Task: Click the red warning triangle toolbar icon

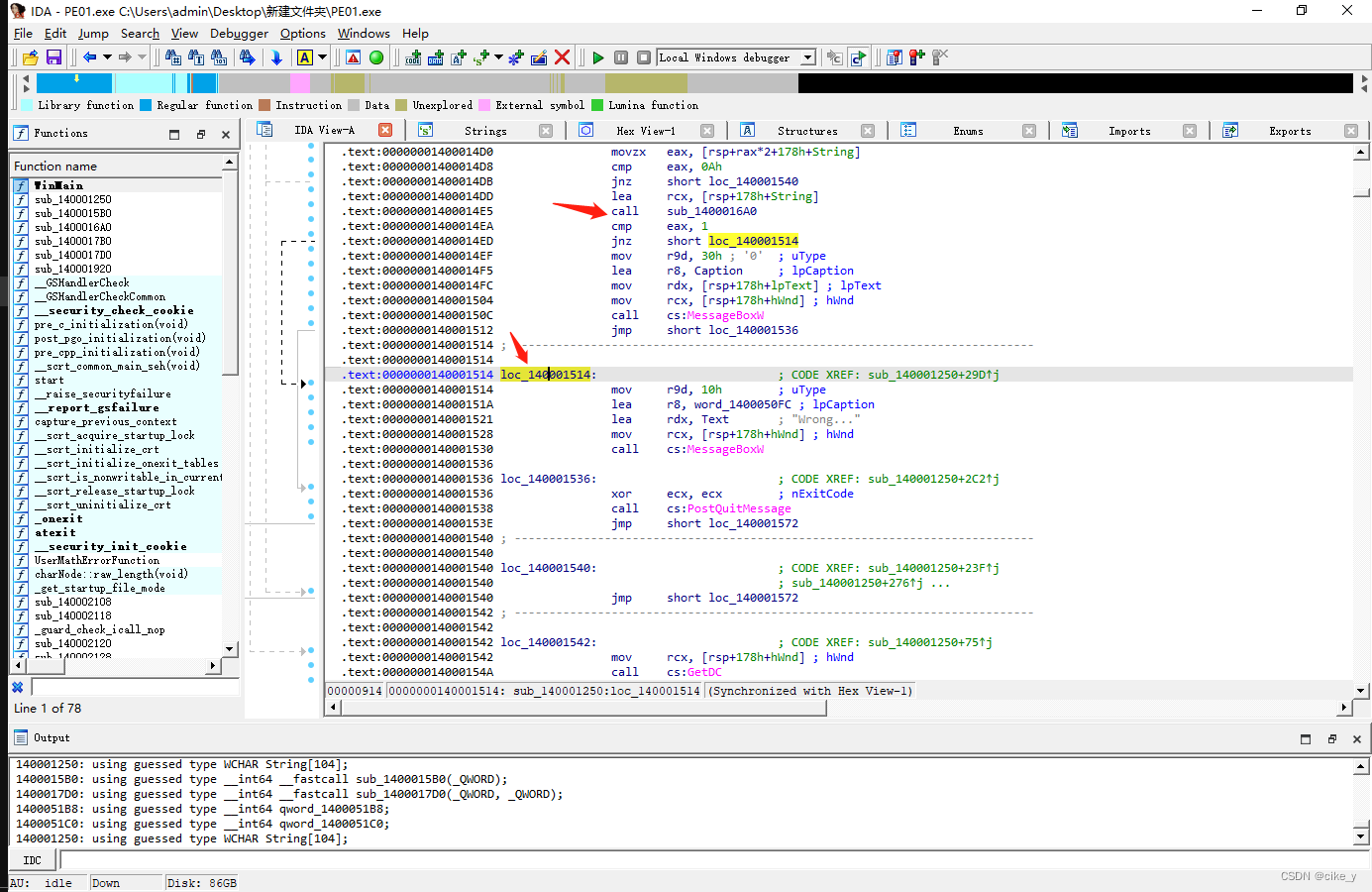Action: pyautogui.click(x=353, y=57)
